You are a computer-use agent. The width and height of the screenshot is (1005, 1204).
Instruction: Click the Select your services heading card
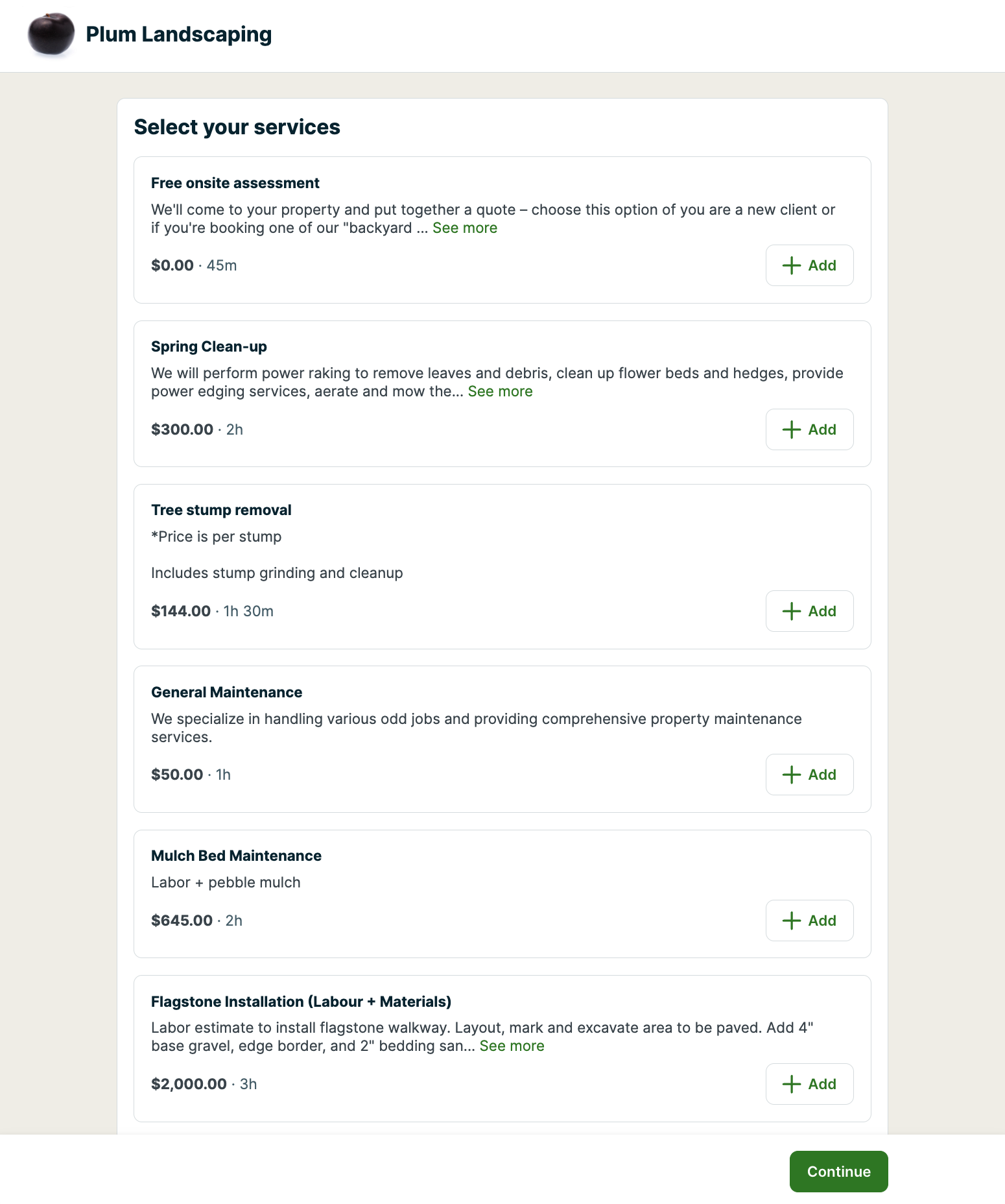[237, 126]
